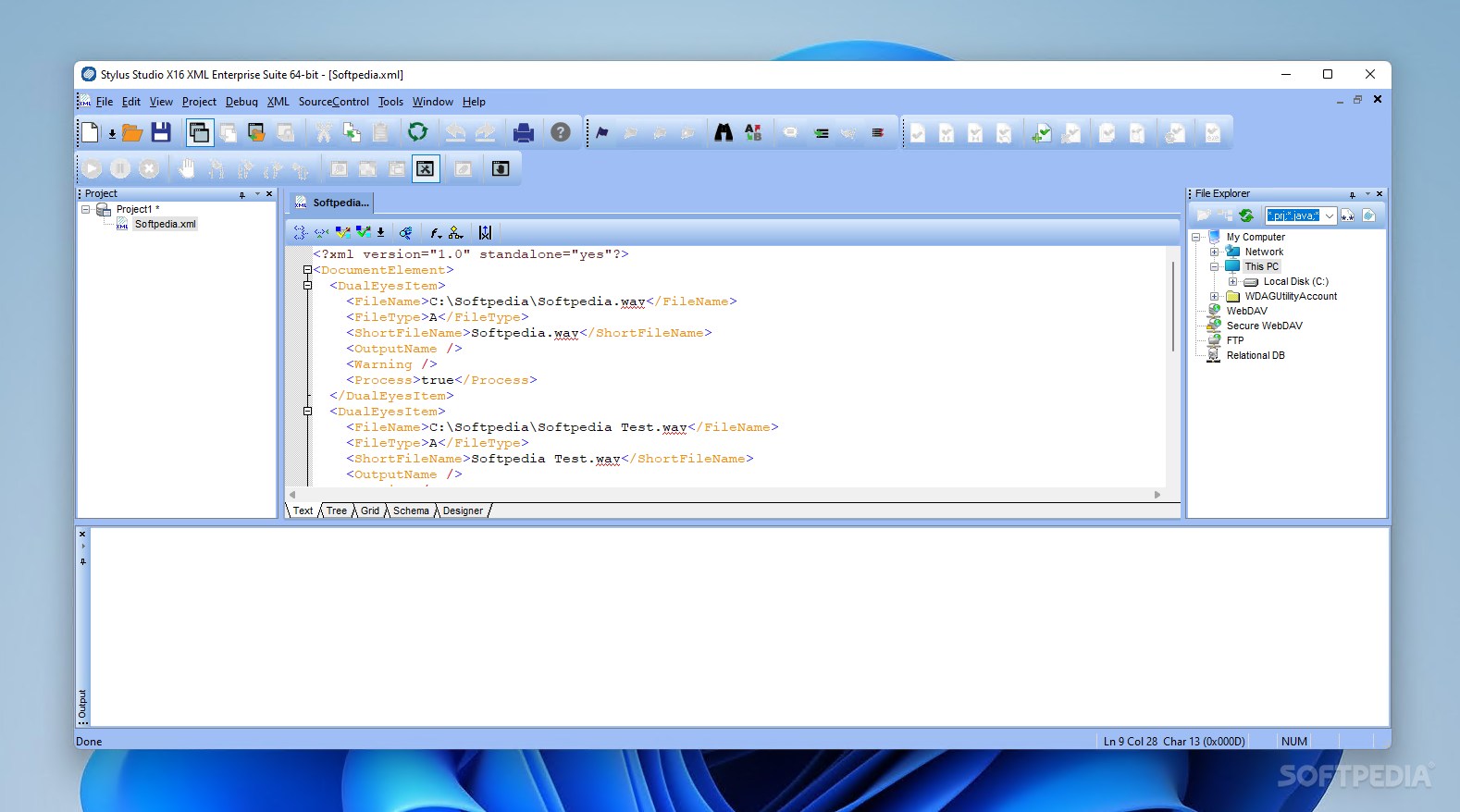This screenshot has width=1460, height=812.
Task: Refresh File Explorer with the green arrows icon
Action: [x=1246, y=215]
